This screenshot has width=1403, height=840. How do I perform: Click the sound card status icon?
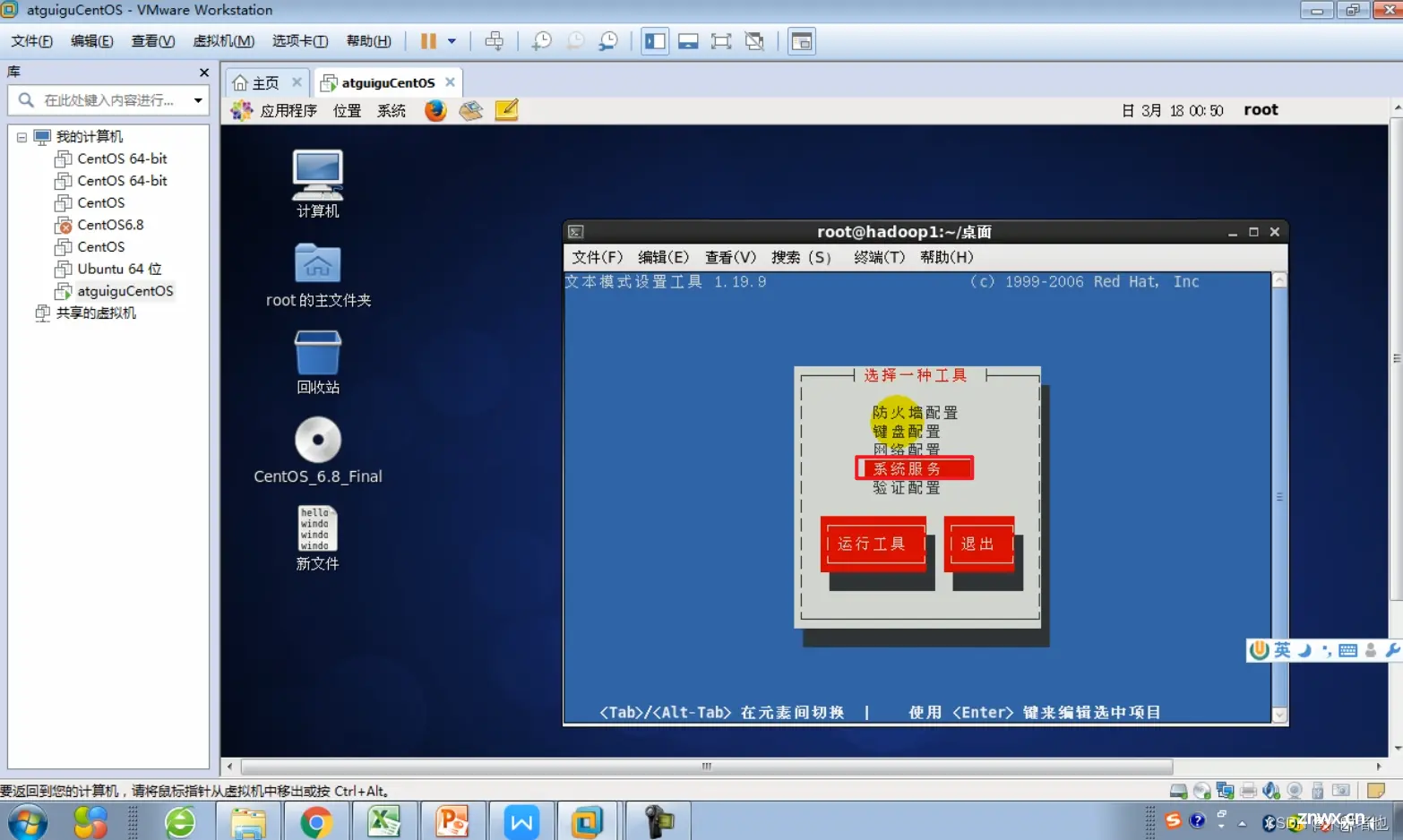click(x=1271, y=791)
